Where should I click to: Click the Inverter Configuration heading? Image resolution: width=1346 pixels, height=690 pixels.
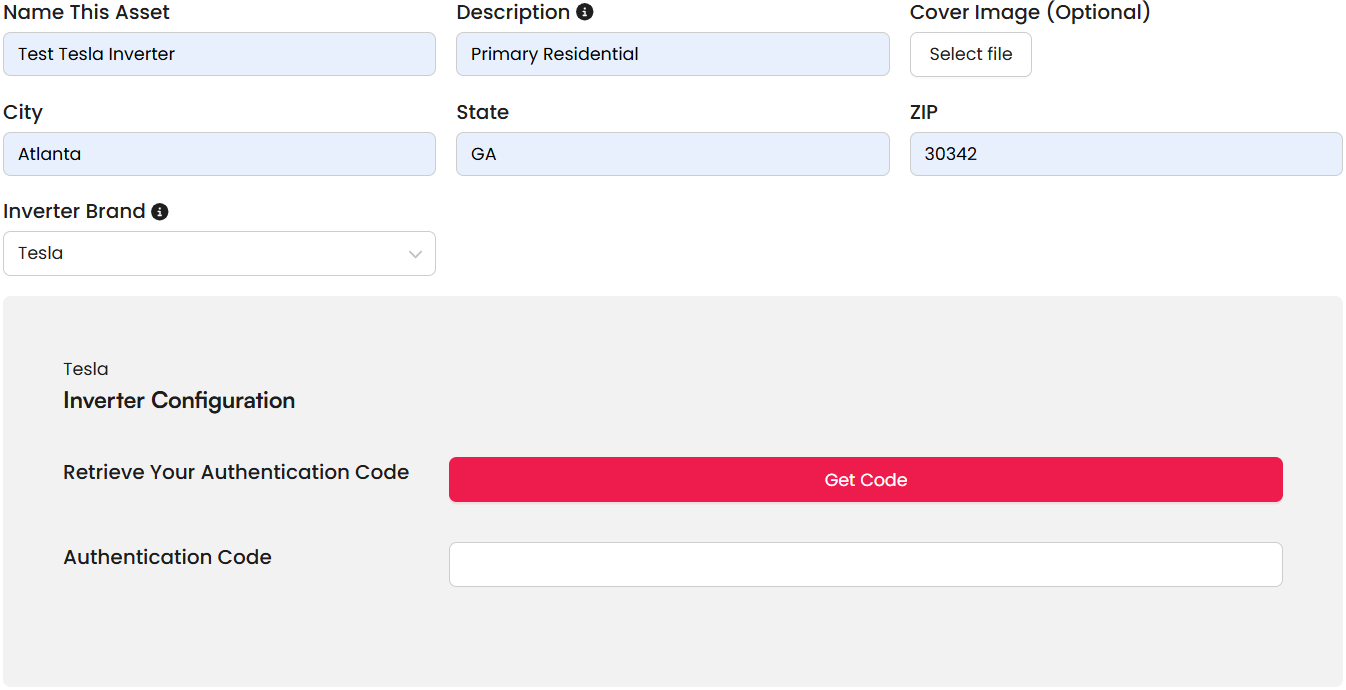click(179, 401)
